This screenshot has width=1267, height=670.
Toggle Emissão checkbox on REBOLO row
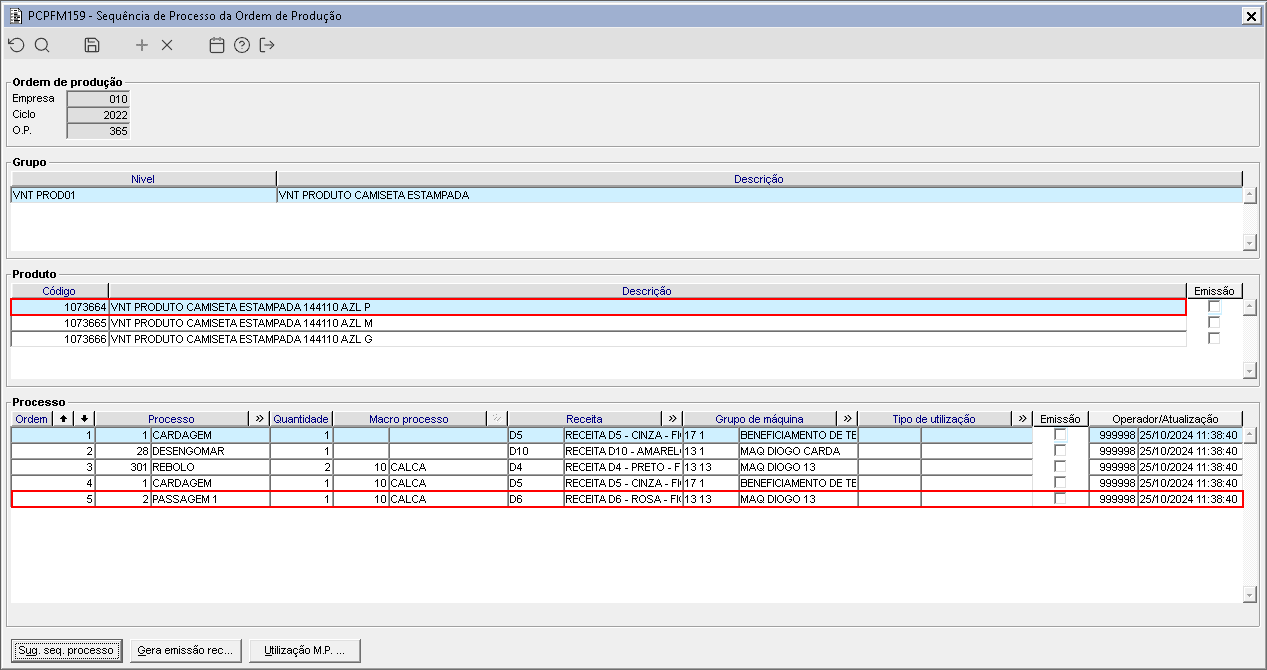click(x=1060, y=467)
